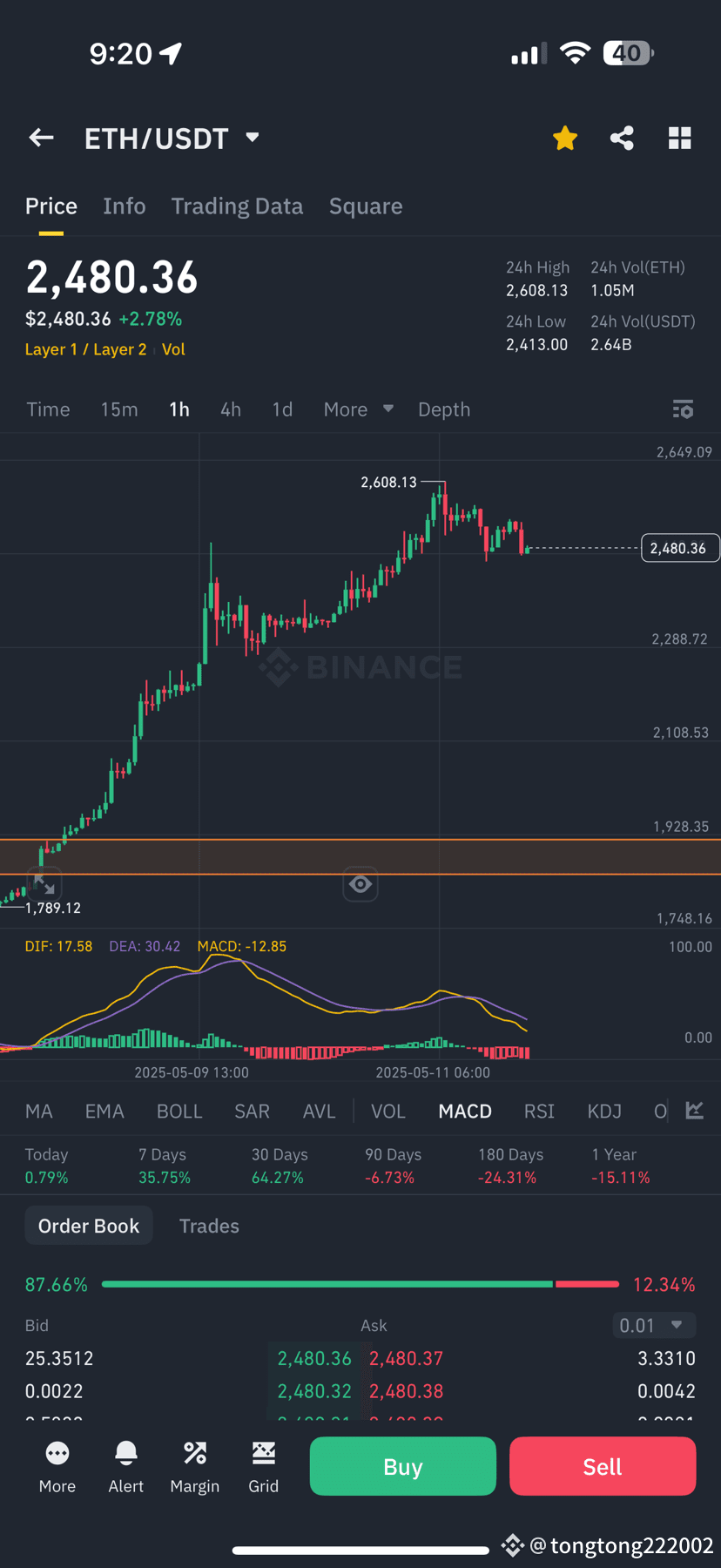This screenshot has width=721, height=1568.
Task: Switch to the Trades tab
Action: [x=209, y=1226]
